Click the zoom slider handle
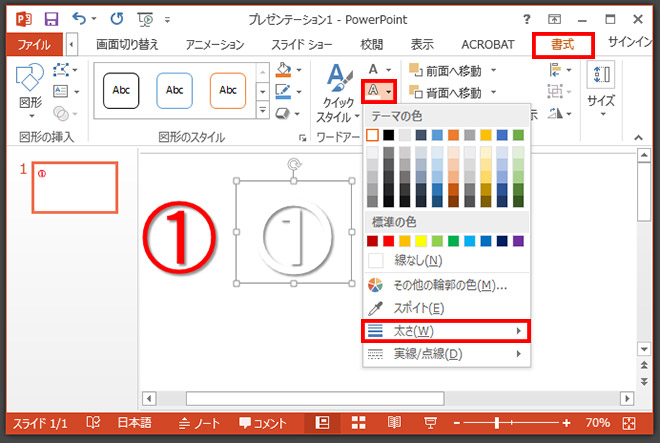This screenshot has width=660, height=443. click(x=497, y=423)
